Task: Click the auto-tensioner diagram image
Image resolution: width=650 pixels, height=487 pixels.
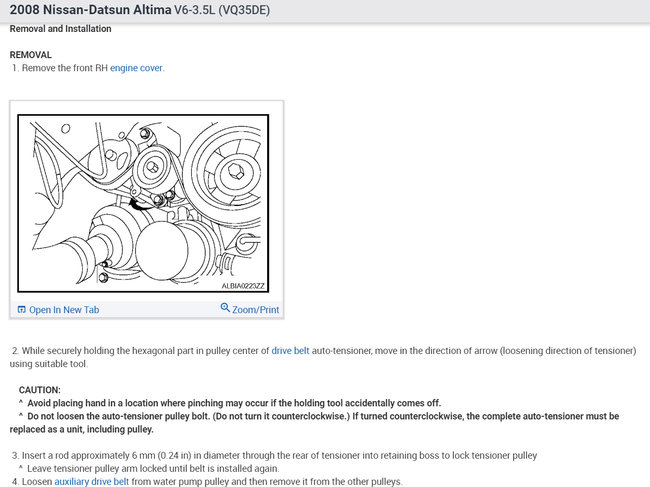Action: pos(143,204)
